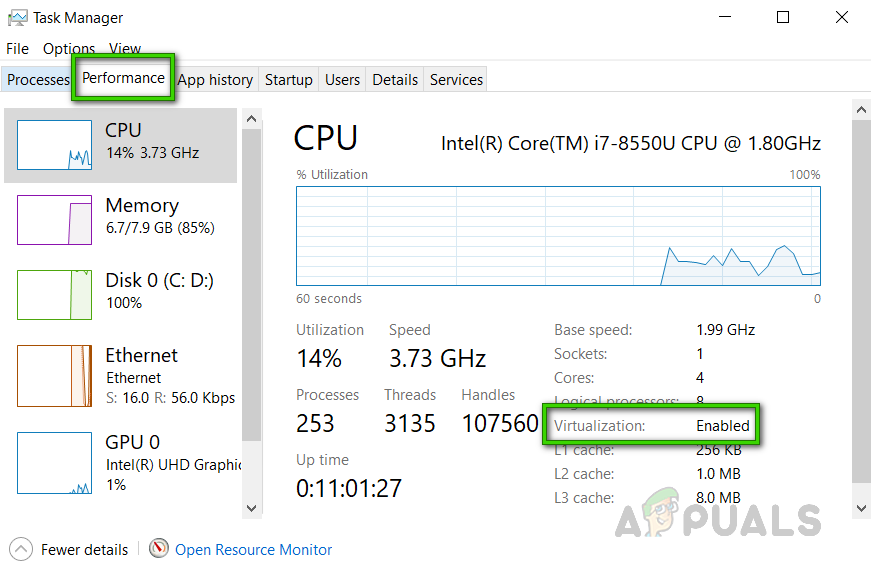Switch to the Details tab
Viewport: 871px width, 565px height.
pos(395,80)
